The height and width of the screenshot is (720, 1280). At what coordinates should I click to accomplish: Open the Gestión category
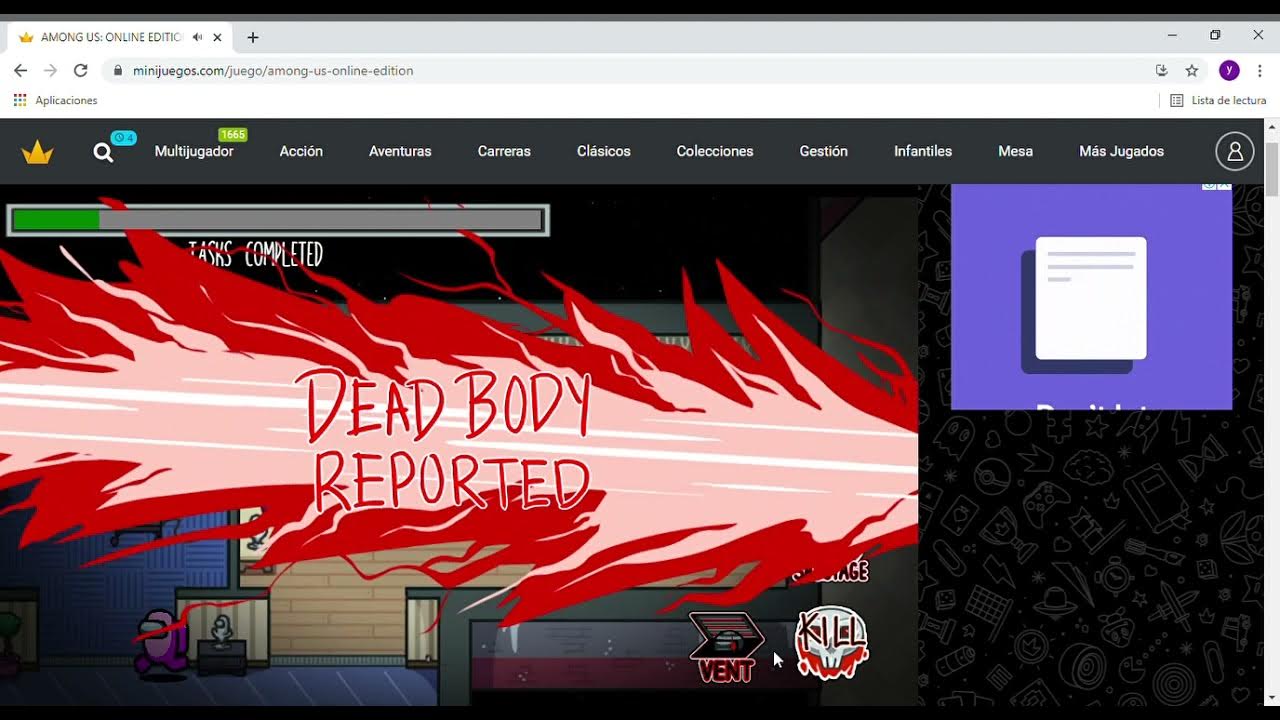click(824, 152)
